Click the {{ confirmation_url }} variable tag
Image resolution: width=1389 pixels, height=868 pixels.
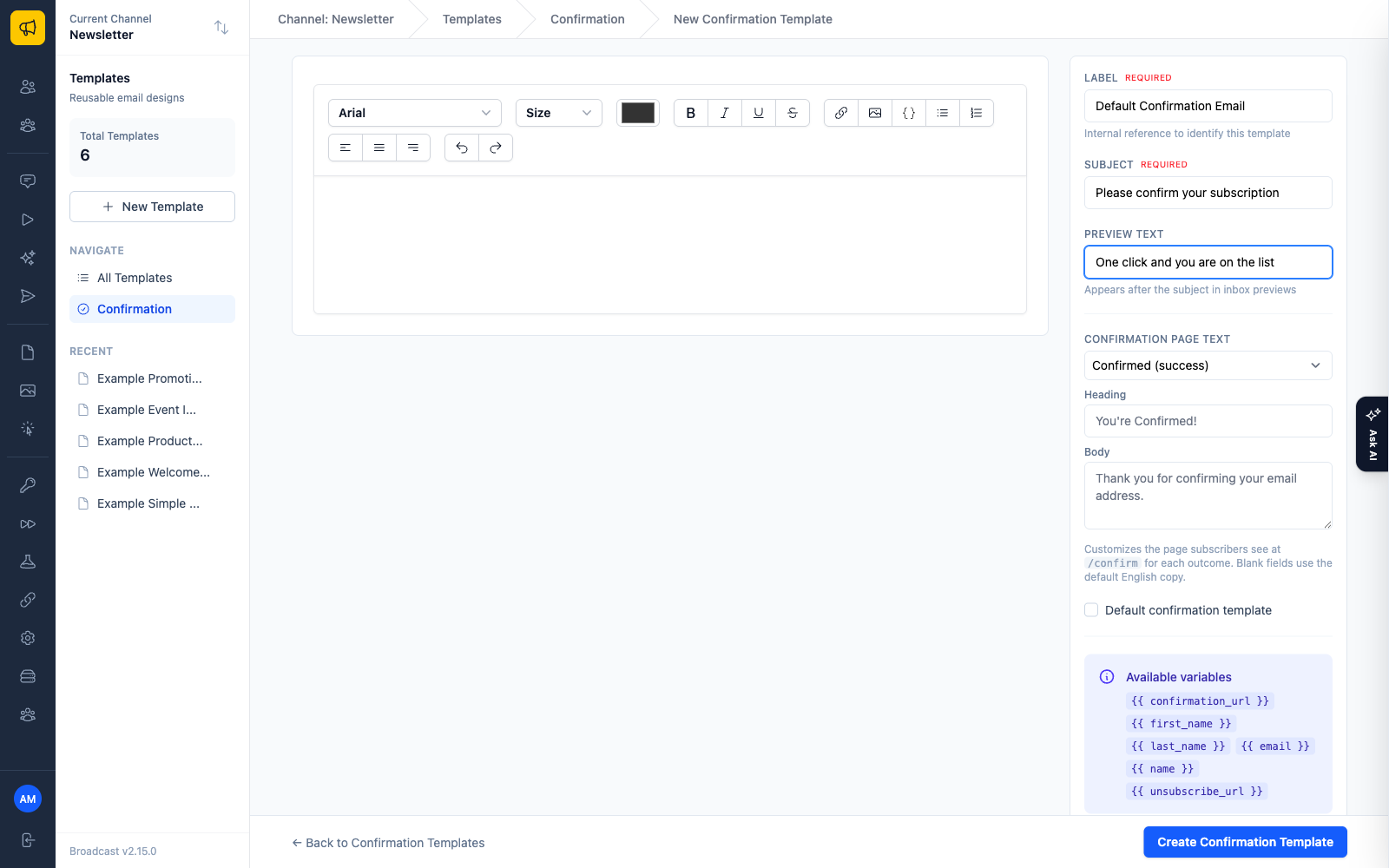pyautogui.click(x=1200, y=701)
